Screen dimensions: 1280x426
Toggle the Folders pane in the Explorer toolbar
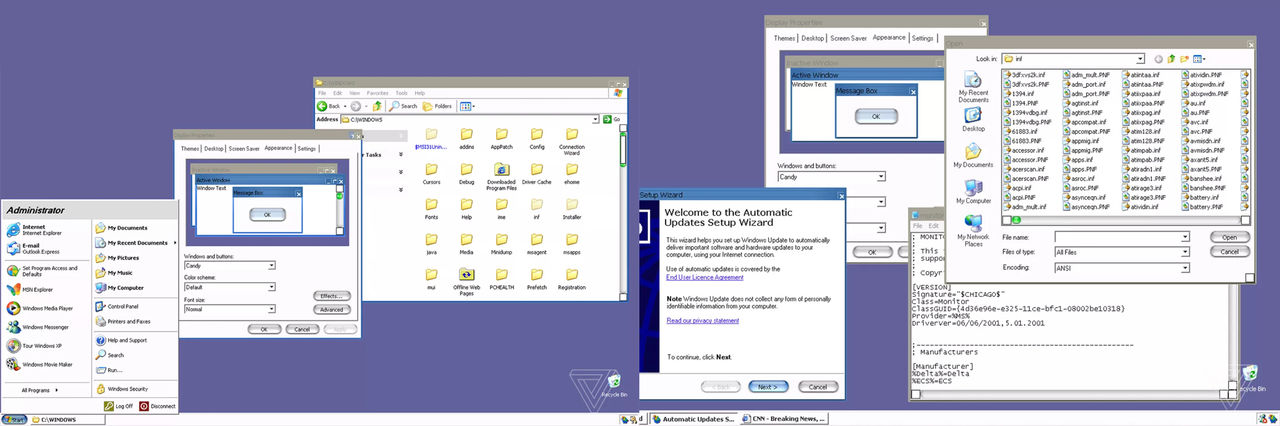pos(438,106)
